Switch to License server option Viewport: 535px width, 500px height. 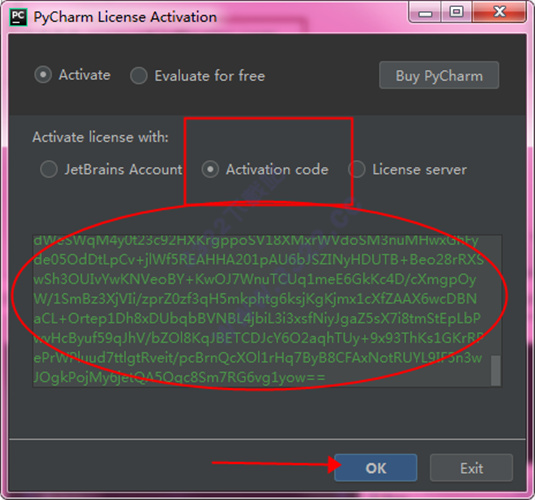tap(357, 169)
